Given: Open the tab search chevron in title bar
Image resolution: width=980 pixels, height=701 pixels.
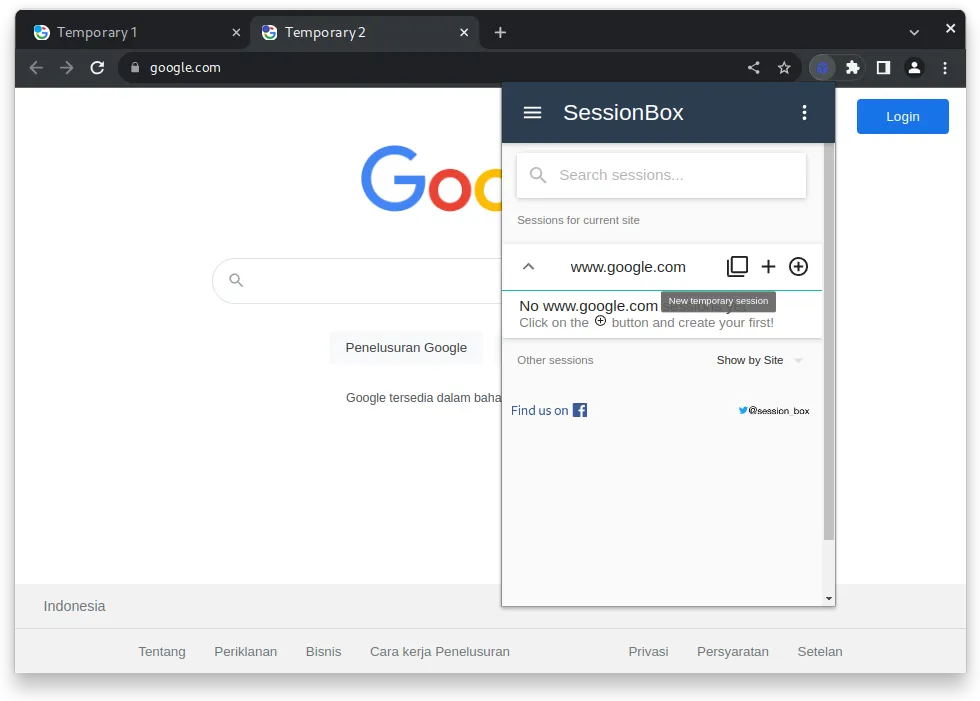Looking at the screenshot, I should [x=913, y=31].
